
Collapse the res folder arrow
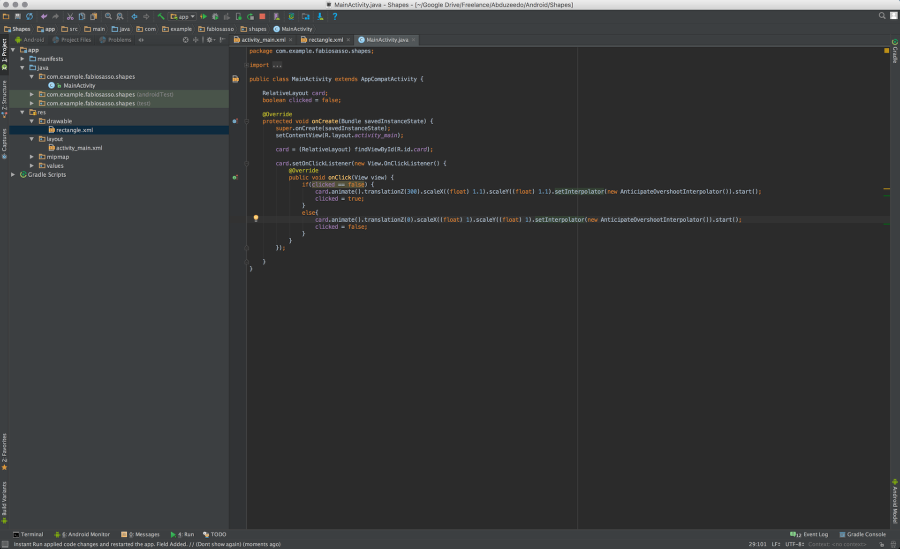coord(22,112)
